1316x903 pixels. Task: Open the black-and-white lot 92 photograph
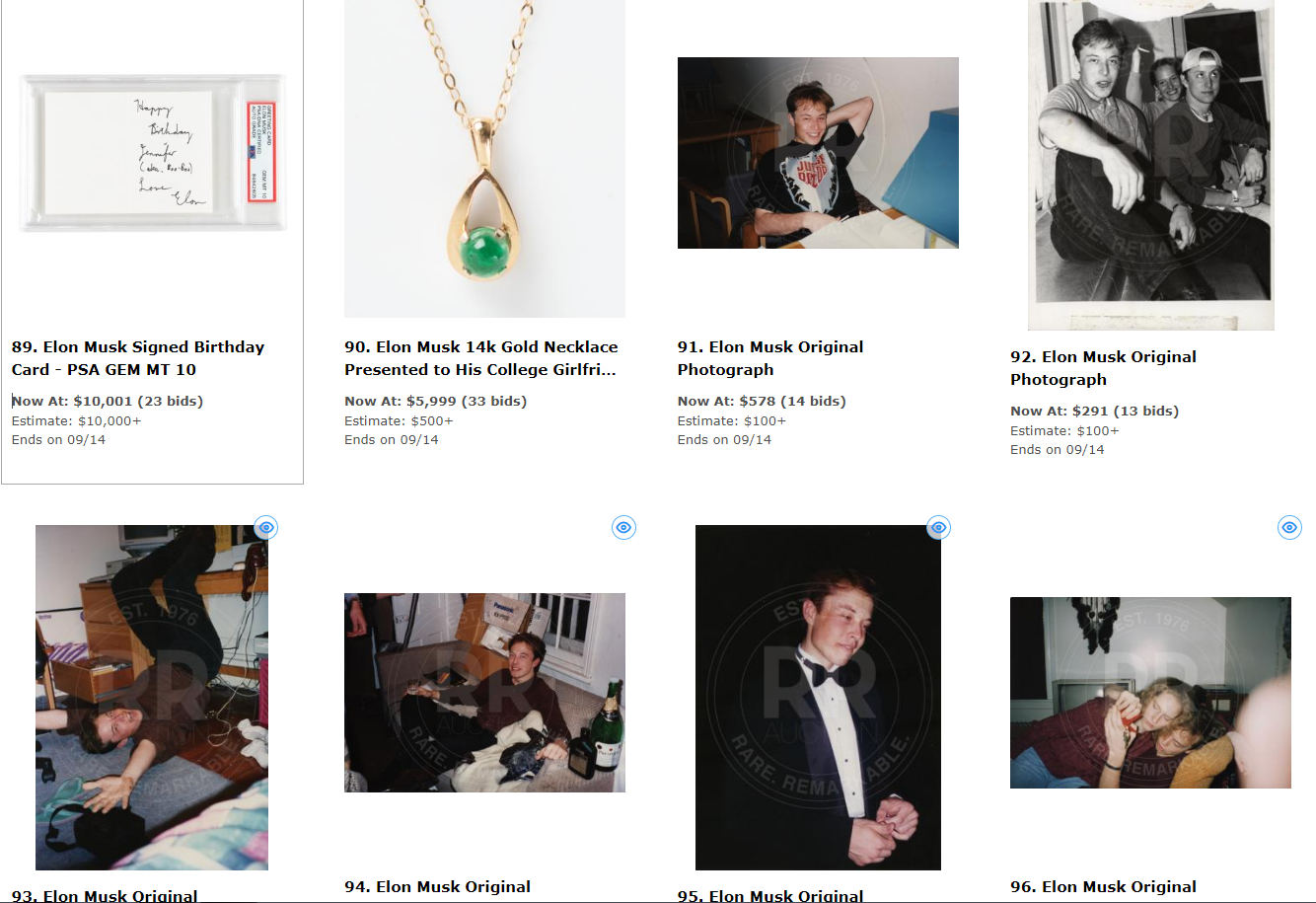[1150, 165]
